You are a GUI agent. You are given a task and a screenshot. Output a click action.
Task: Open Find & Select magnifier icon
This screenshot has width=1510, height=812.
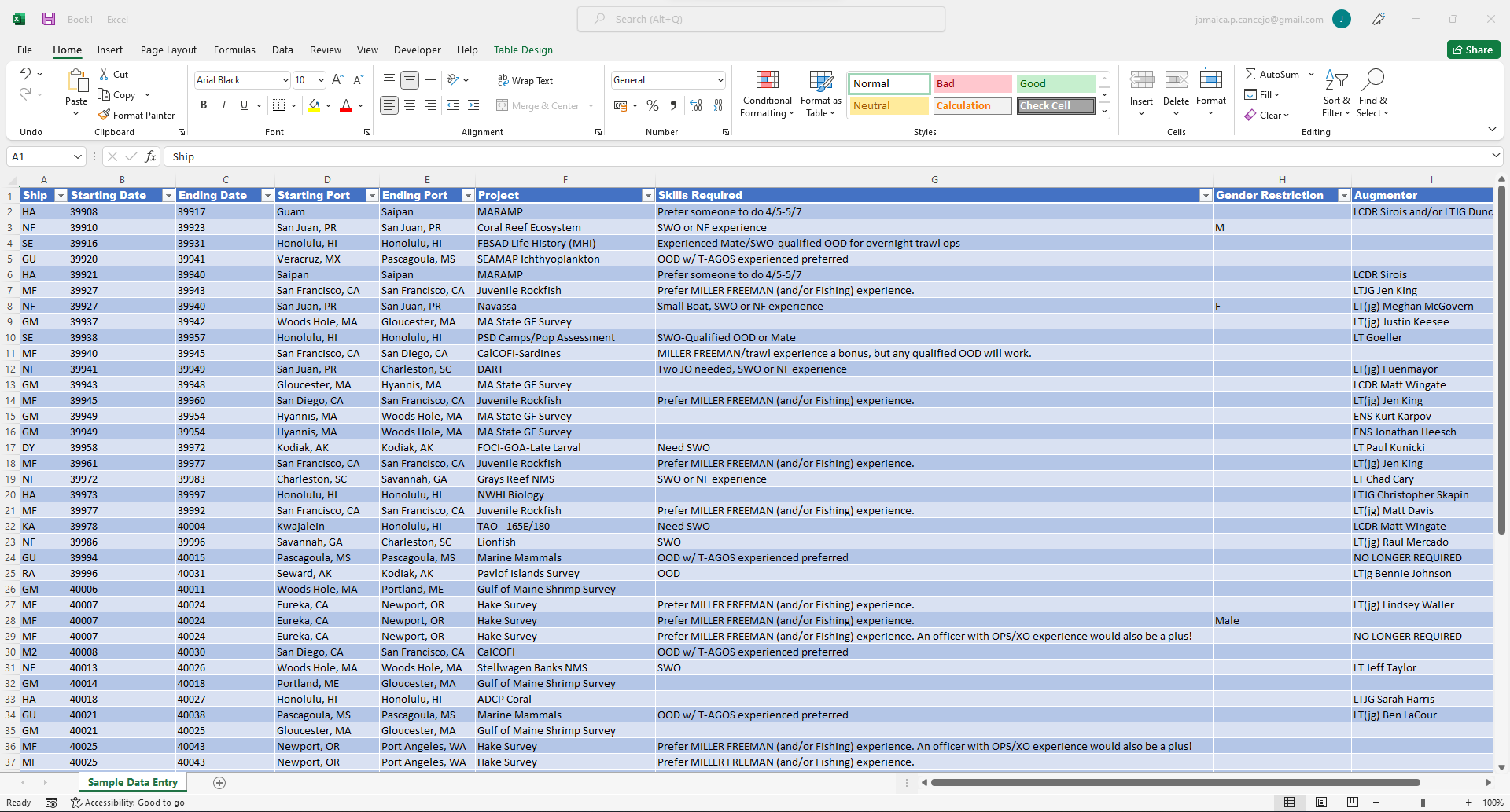(x=1373, y=79)
